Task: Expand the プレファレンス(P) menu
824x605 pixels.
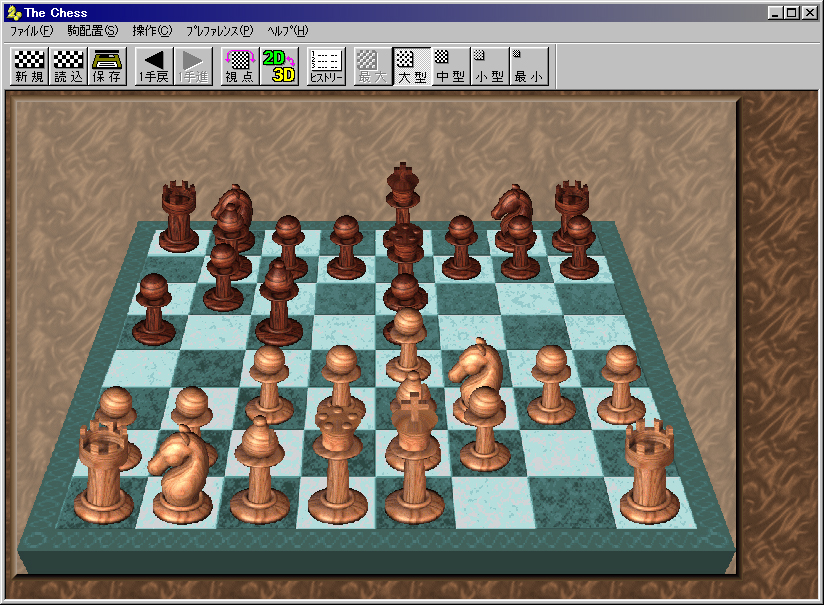Action: pyautogui.click(x=219, y=31)
